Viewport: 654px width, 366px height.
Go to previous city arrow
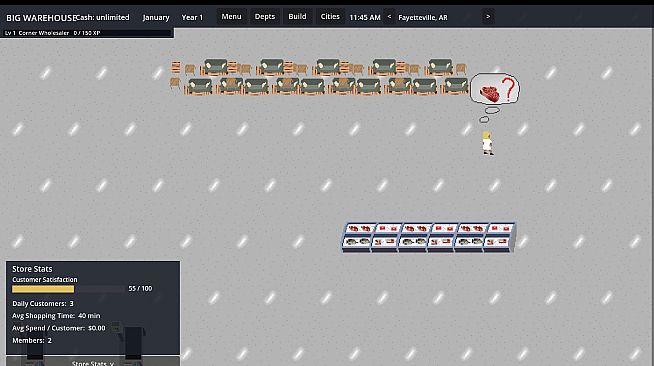pos(389,17)
